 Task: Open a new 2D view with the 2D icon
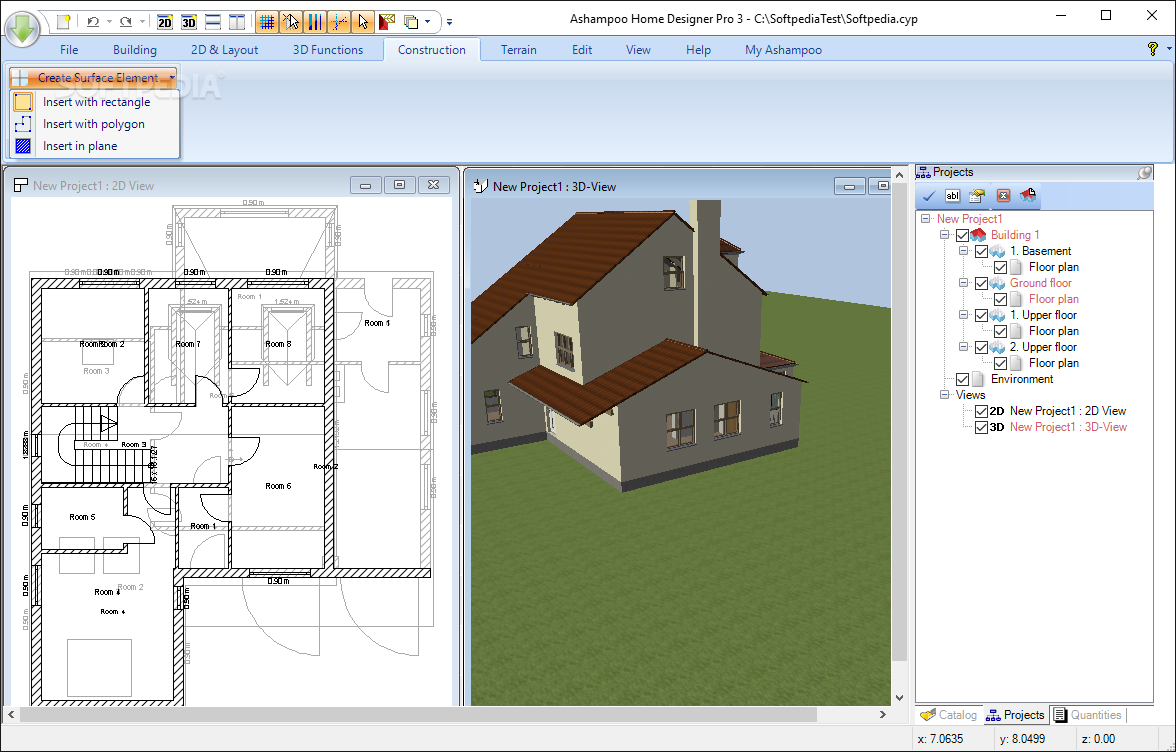click(165, 22)
